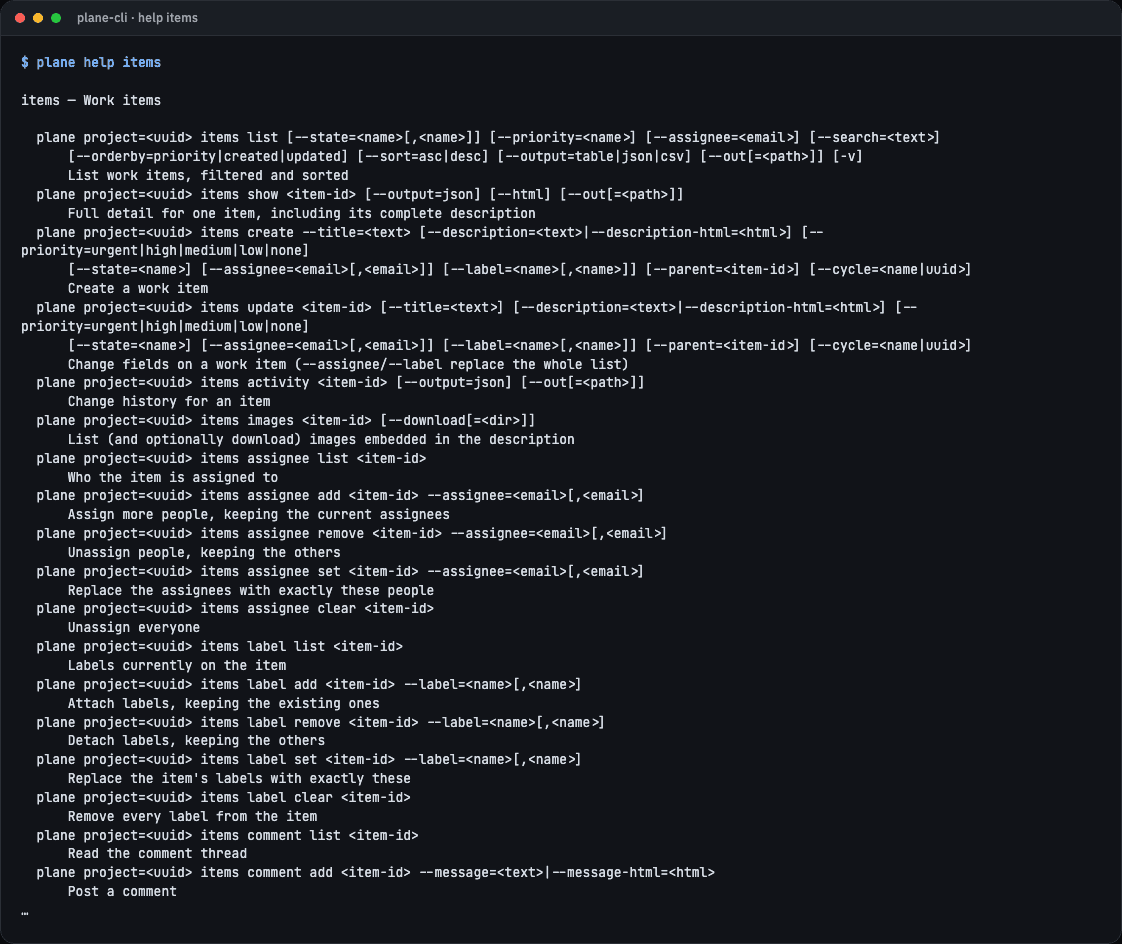This screenshot has height=944, width=1122.
Task: Click the 'items label clear <item-id>' line
Action: (x=223, y=797)
